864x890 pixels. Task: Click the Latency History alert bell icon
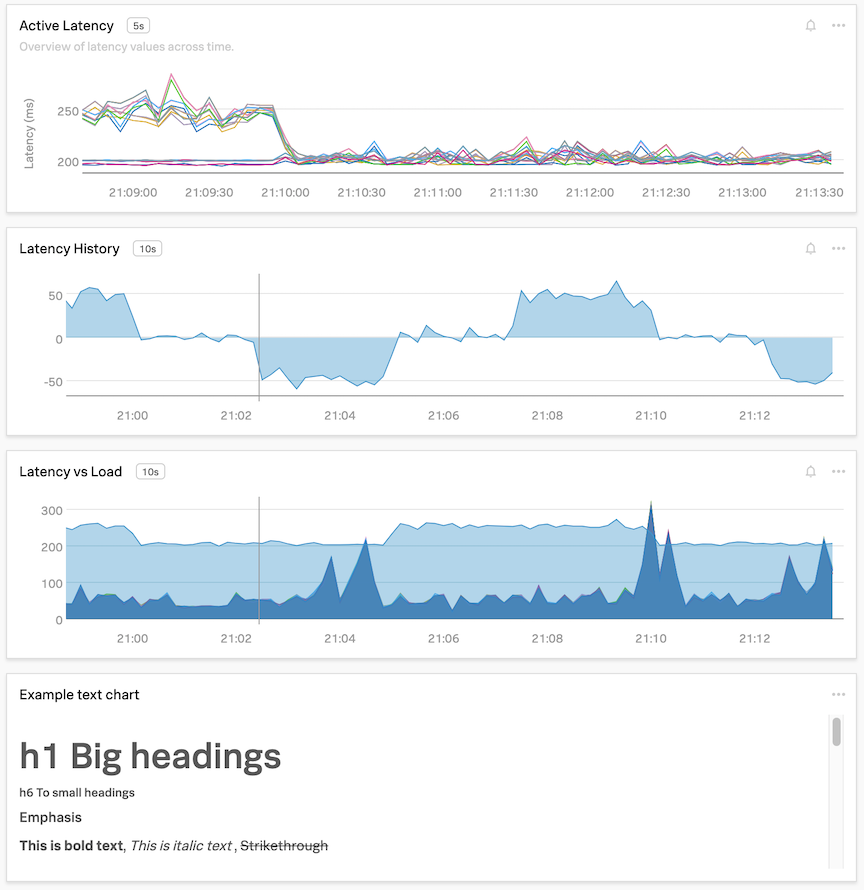(811, 249)
